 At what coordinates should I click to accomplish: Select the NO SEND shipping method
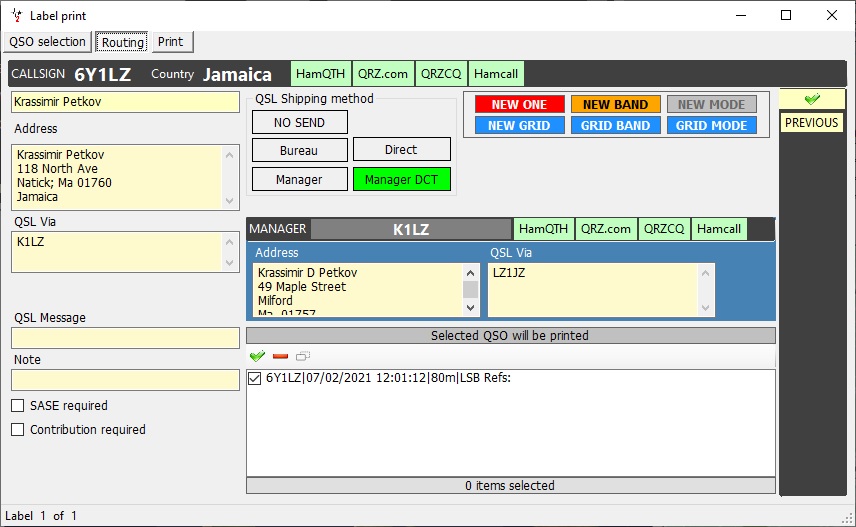299,122
